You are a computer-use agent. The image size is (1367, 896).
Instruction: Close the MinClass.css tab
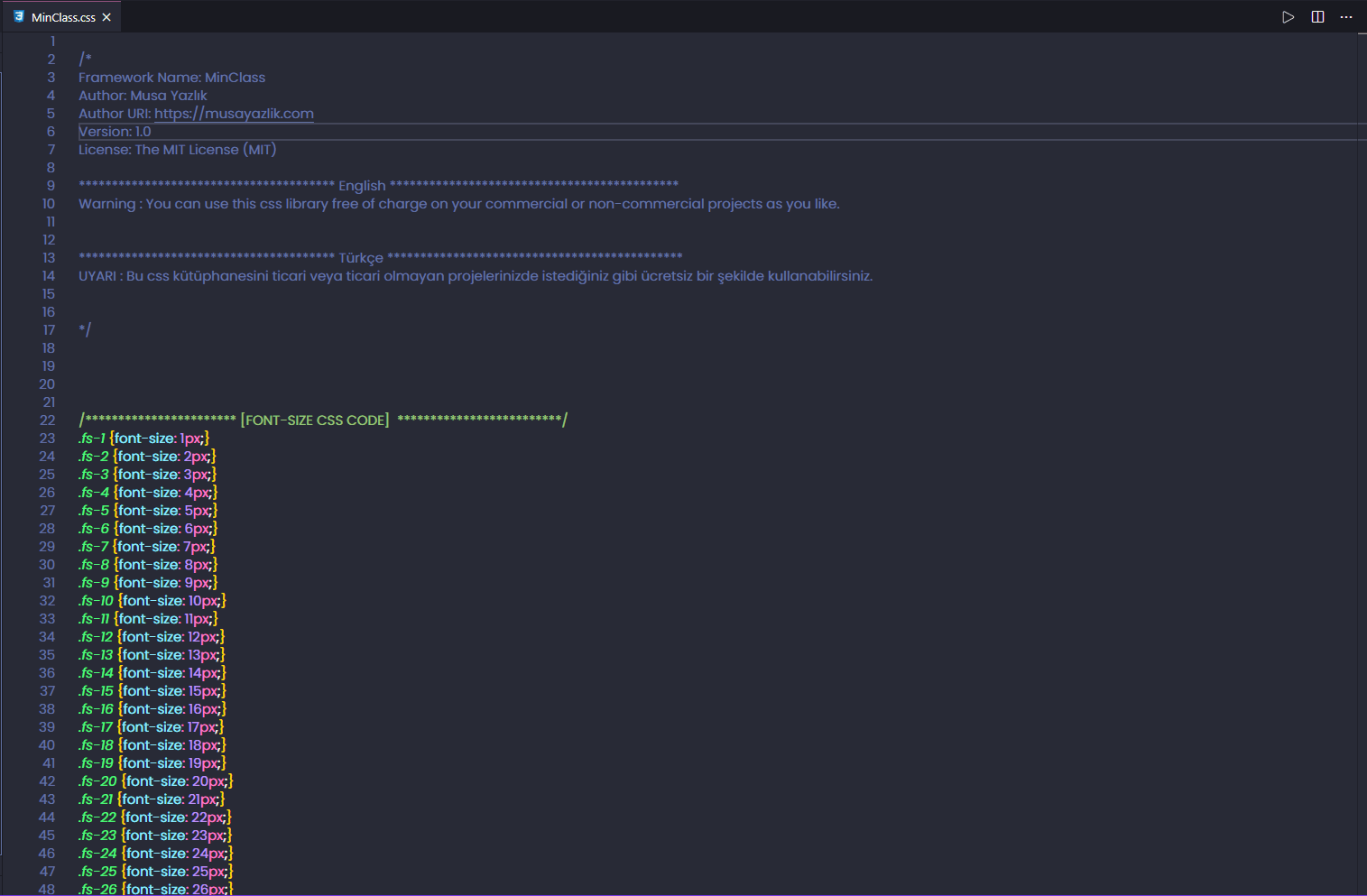106,17
